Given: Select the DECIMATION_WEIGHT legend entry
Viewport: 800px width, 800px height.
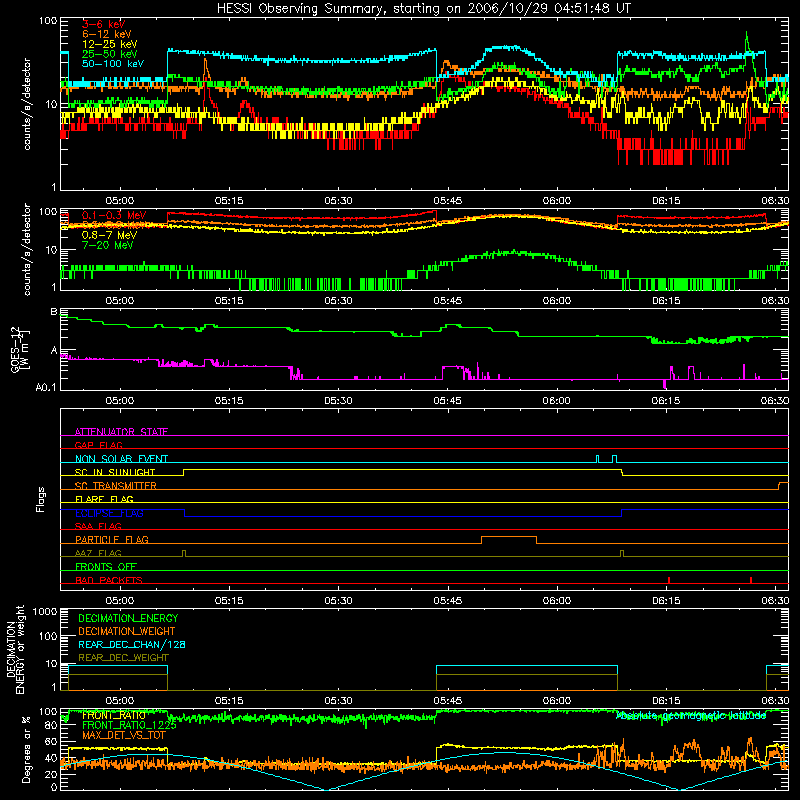Looking at the screenshot, I should 127,631.
